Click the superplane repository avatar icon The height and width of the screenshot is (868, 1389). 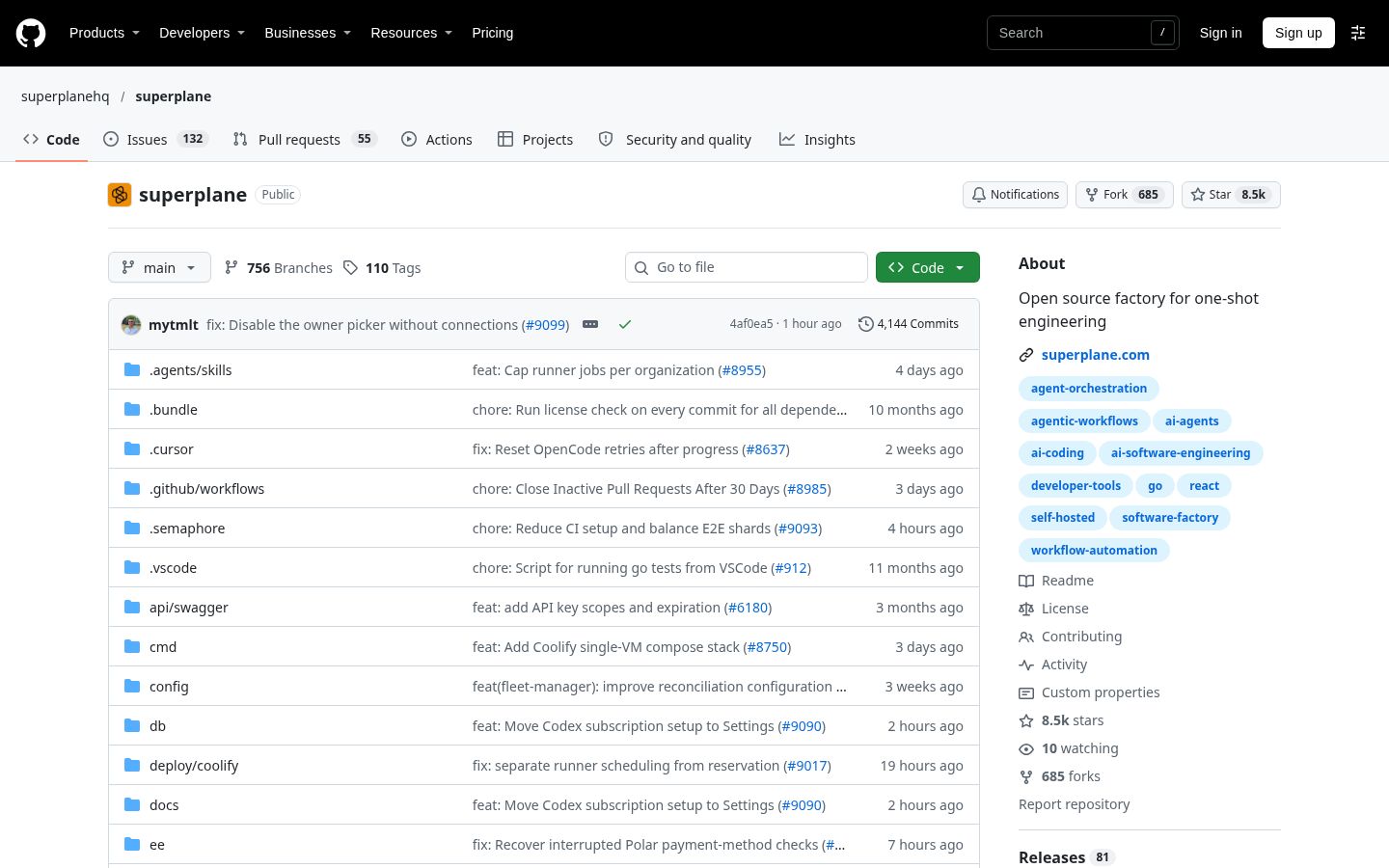click(x=120, y=195)
